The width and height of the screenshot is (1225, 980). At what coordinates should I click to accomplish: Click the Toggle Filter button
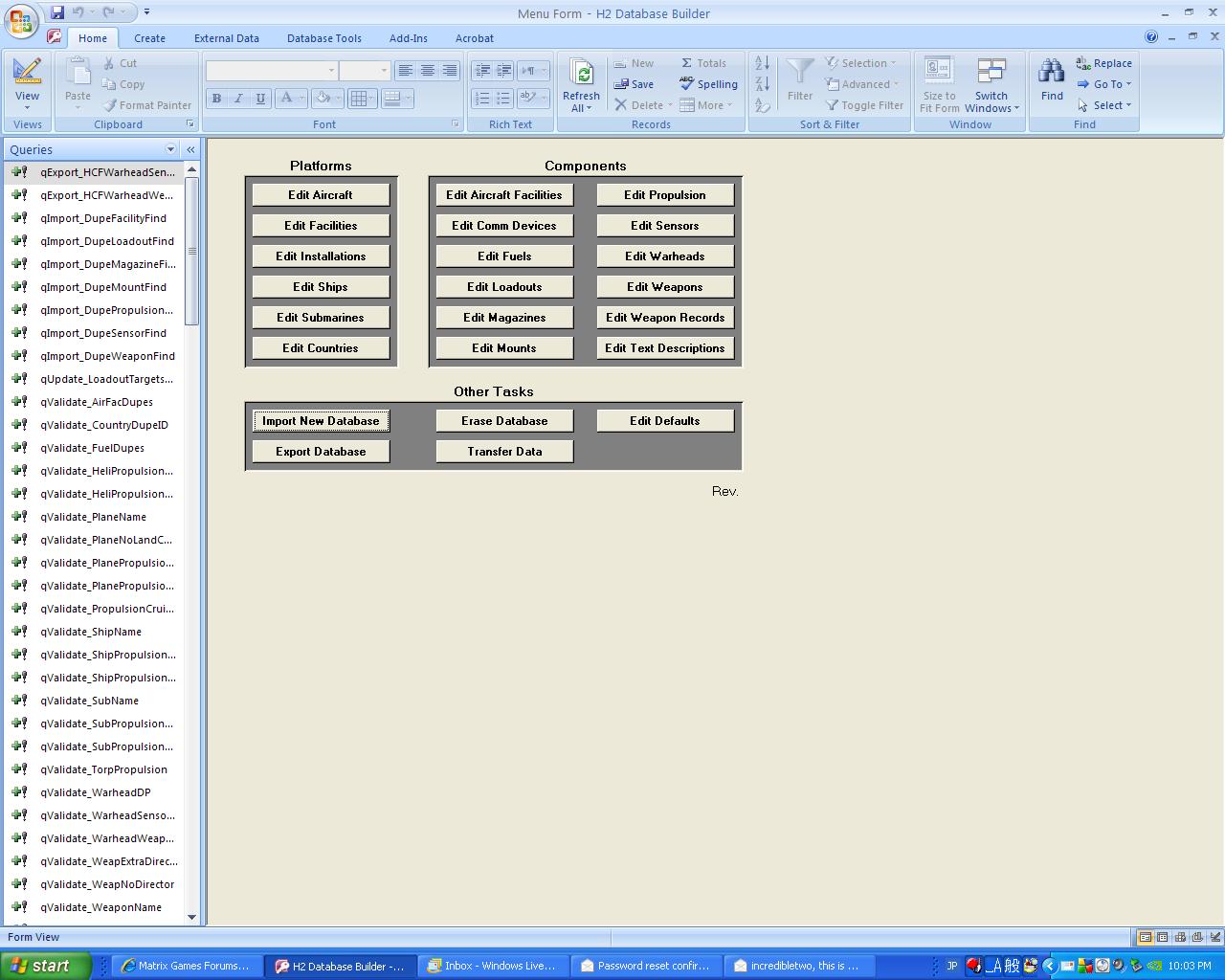point(864,105)
